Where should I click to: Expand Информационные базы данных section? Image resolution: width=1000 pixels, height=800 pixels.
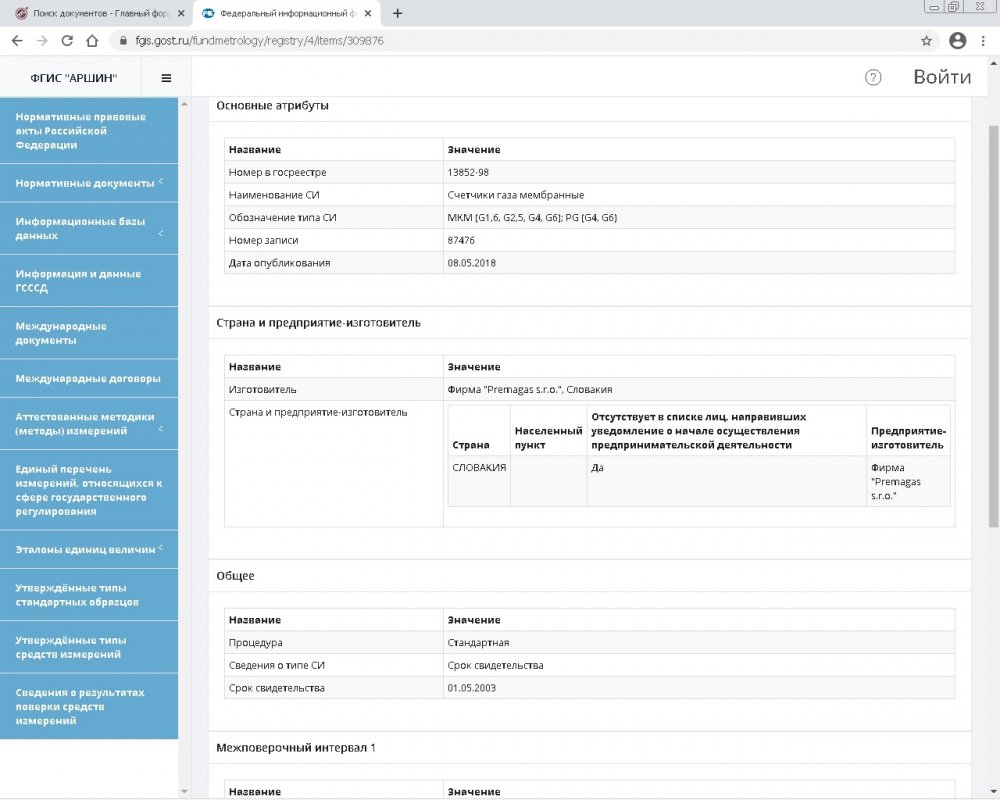[88, 228]
